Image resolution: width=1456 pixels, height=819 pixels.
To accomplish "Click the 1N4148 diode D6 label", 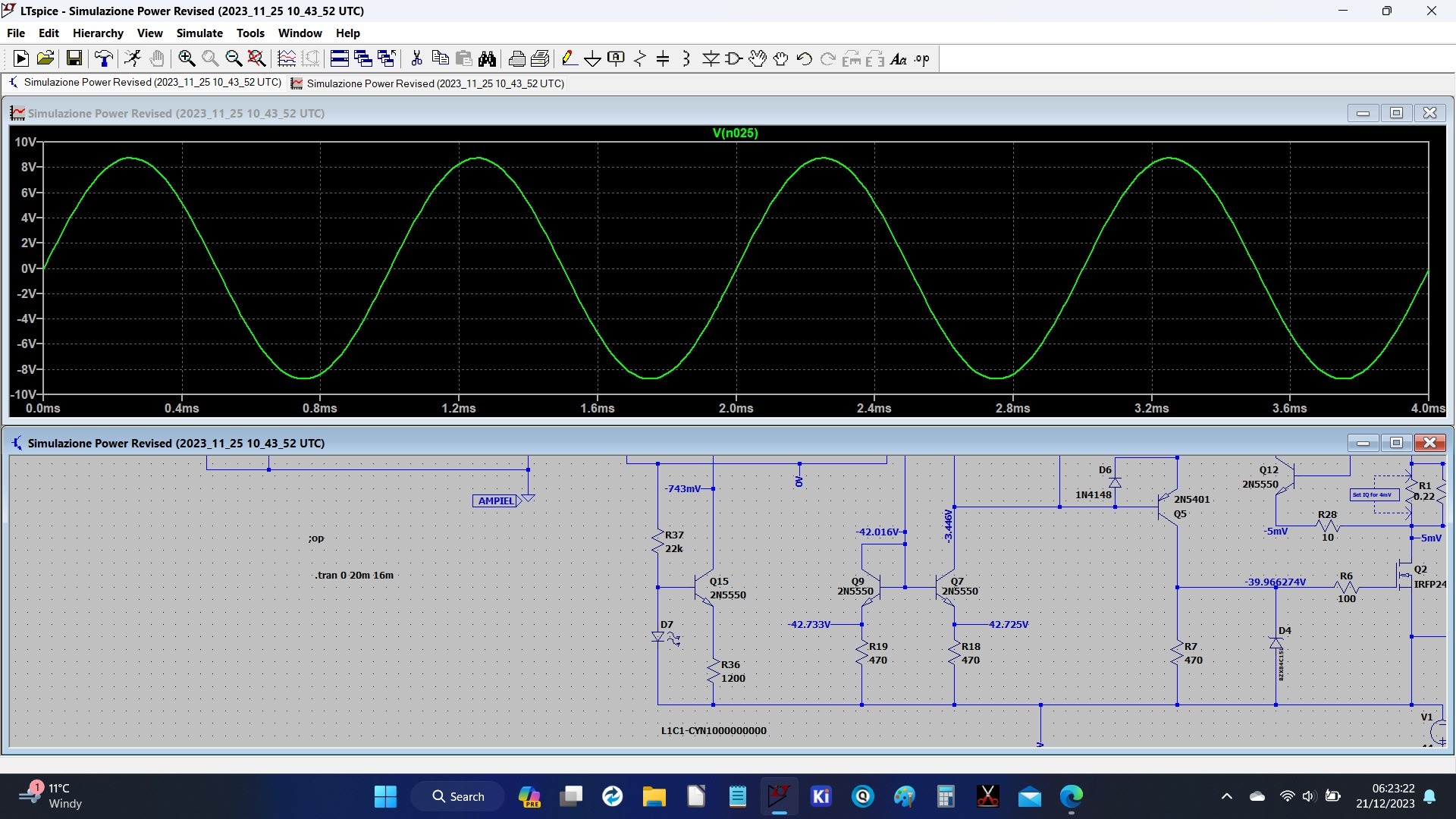I will (x=1093, y=494).
